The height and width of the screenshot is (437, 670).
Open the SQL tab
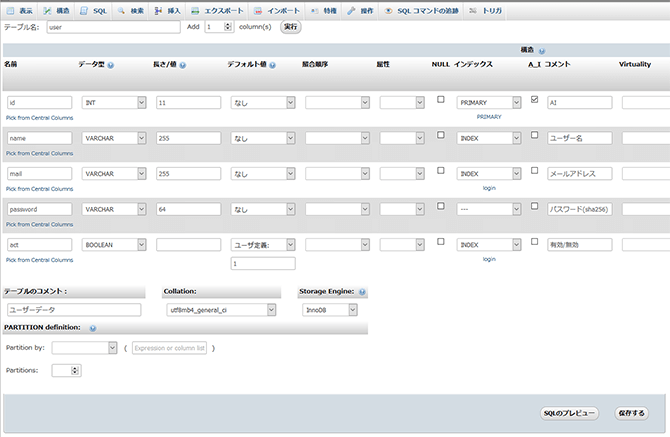pos(95,9)
